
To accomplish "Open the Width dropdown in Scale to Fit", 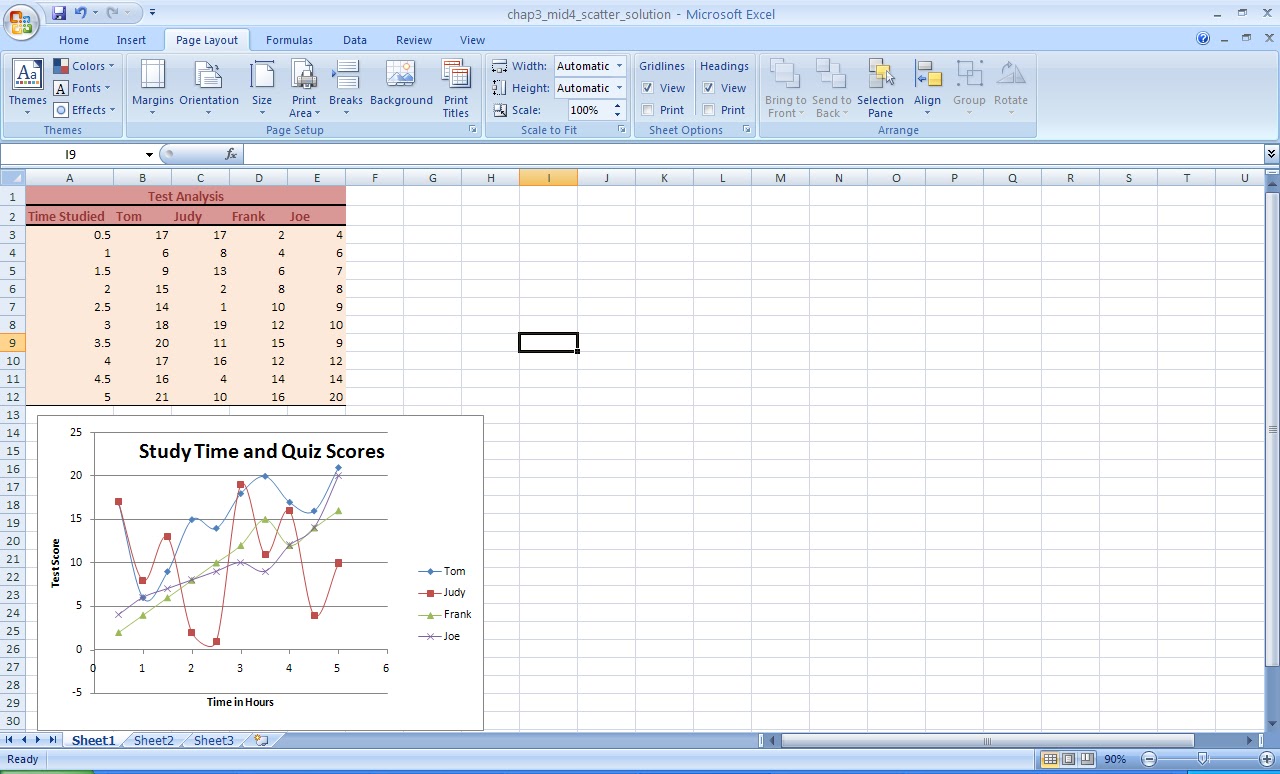I will point(619,66).
